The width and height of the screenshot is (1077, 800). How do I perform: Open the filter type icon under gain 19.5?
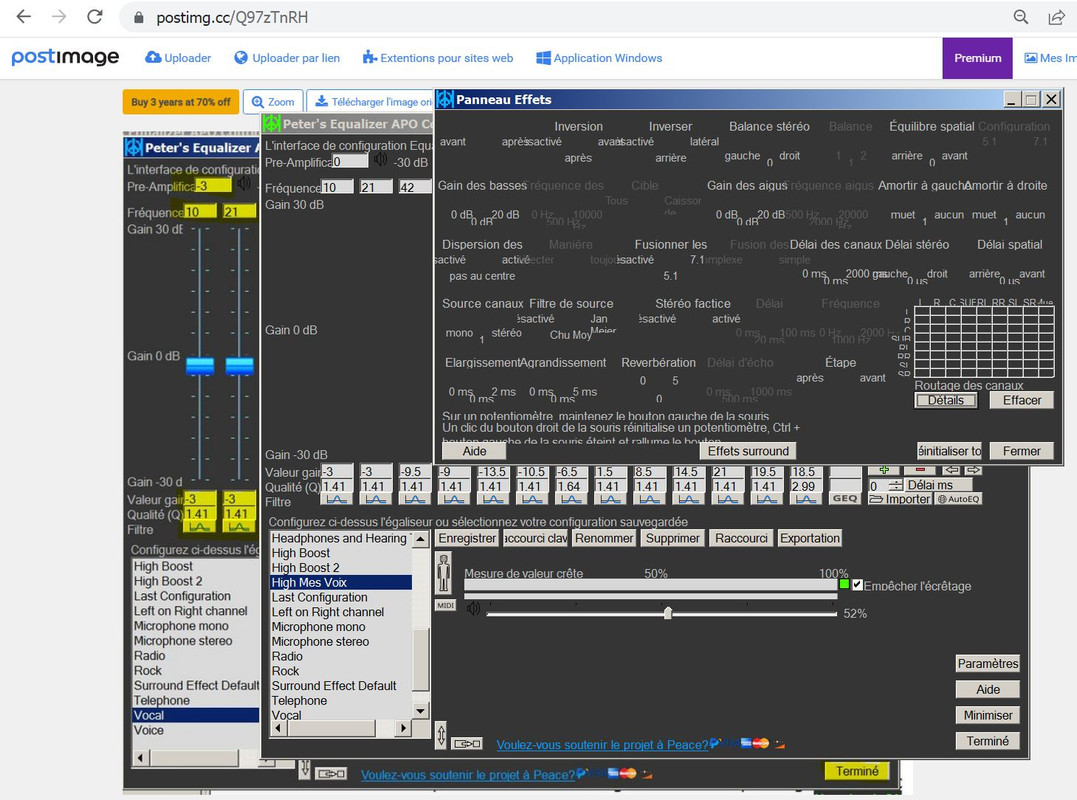767,500
